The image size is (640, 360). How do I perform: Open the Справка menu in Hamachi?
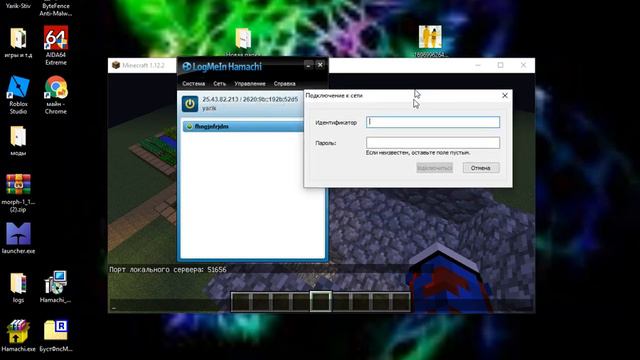coord(284,84)
